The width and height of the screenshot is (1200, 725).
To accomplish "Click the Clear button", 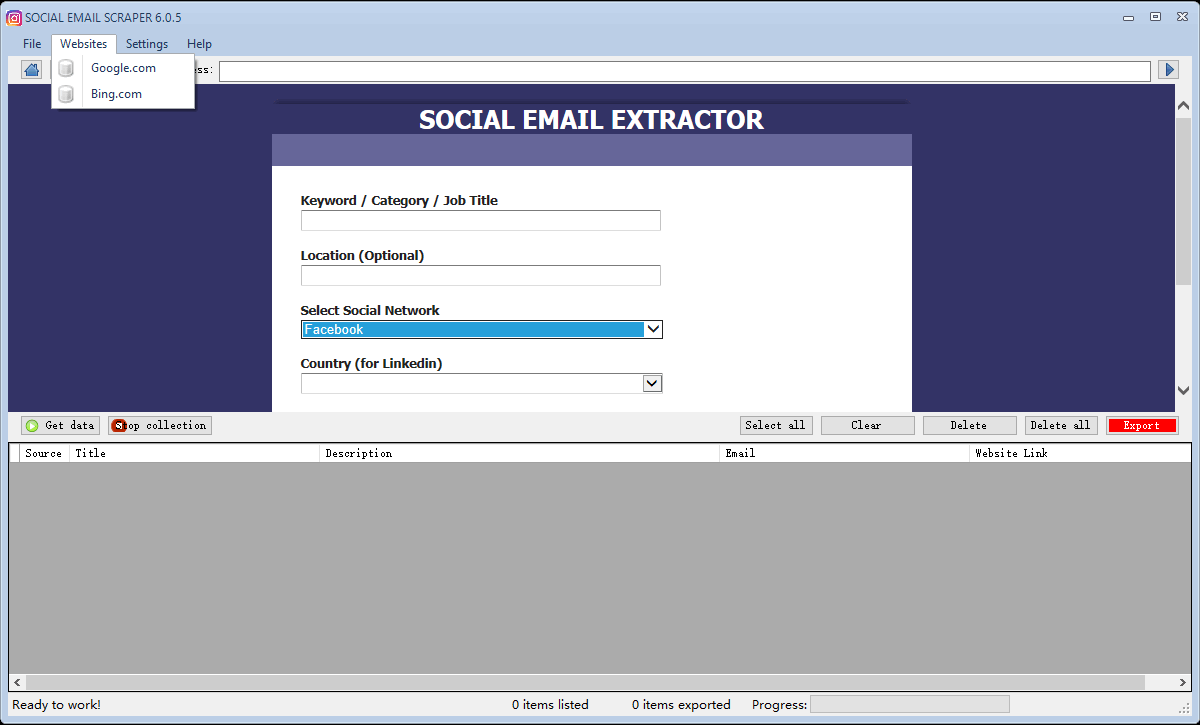I will 868,425.
